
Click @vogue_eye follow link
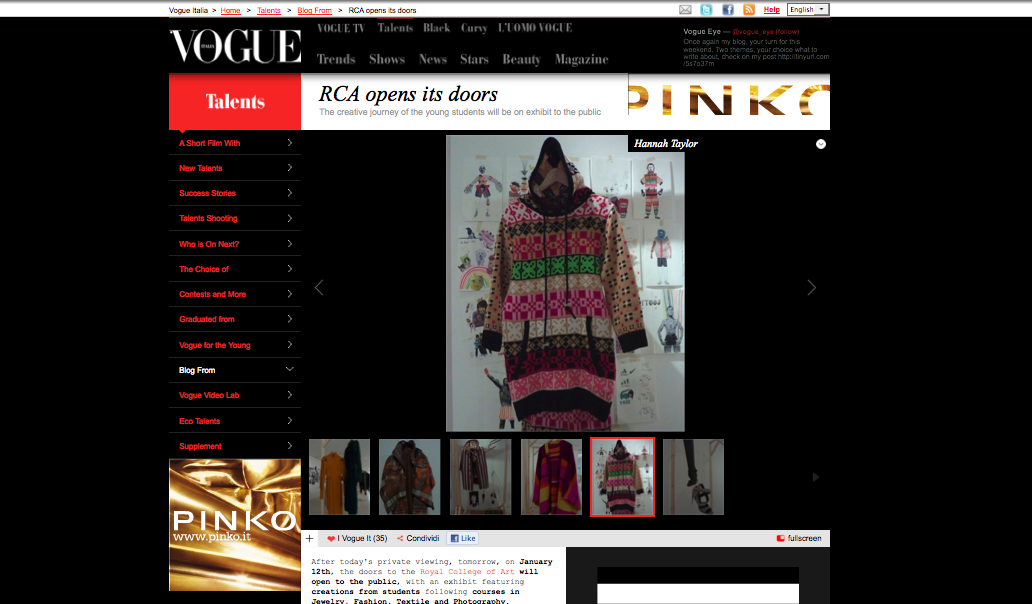765,32
